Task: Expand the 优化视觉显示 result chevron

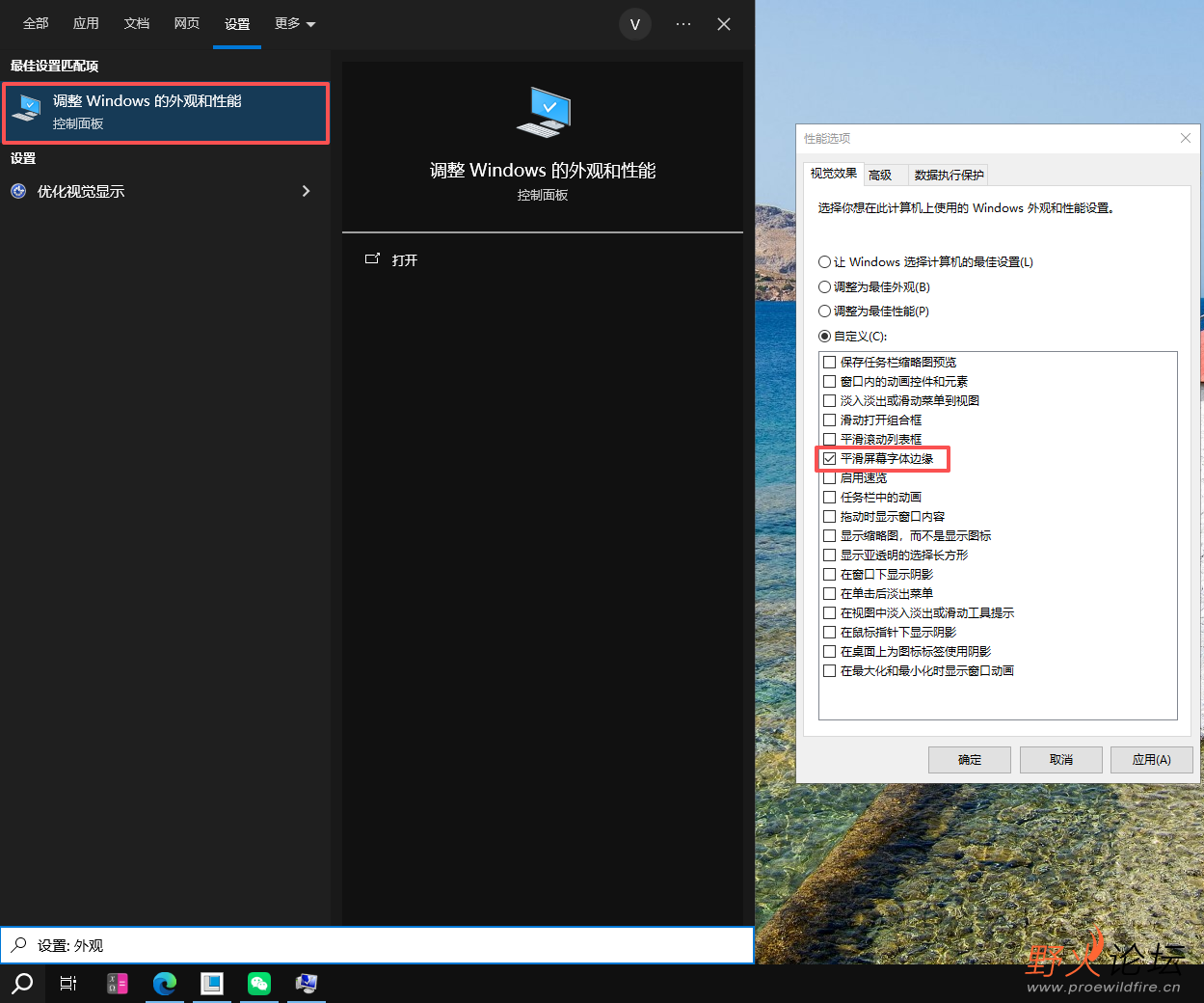Action: [306, 191]
